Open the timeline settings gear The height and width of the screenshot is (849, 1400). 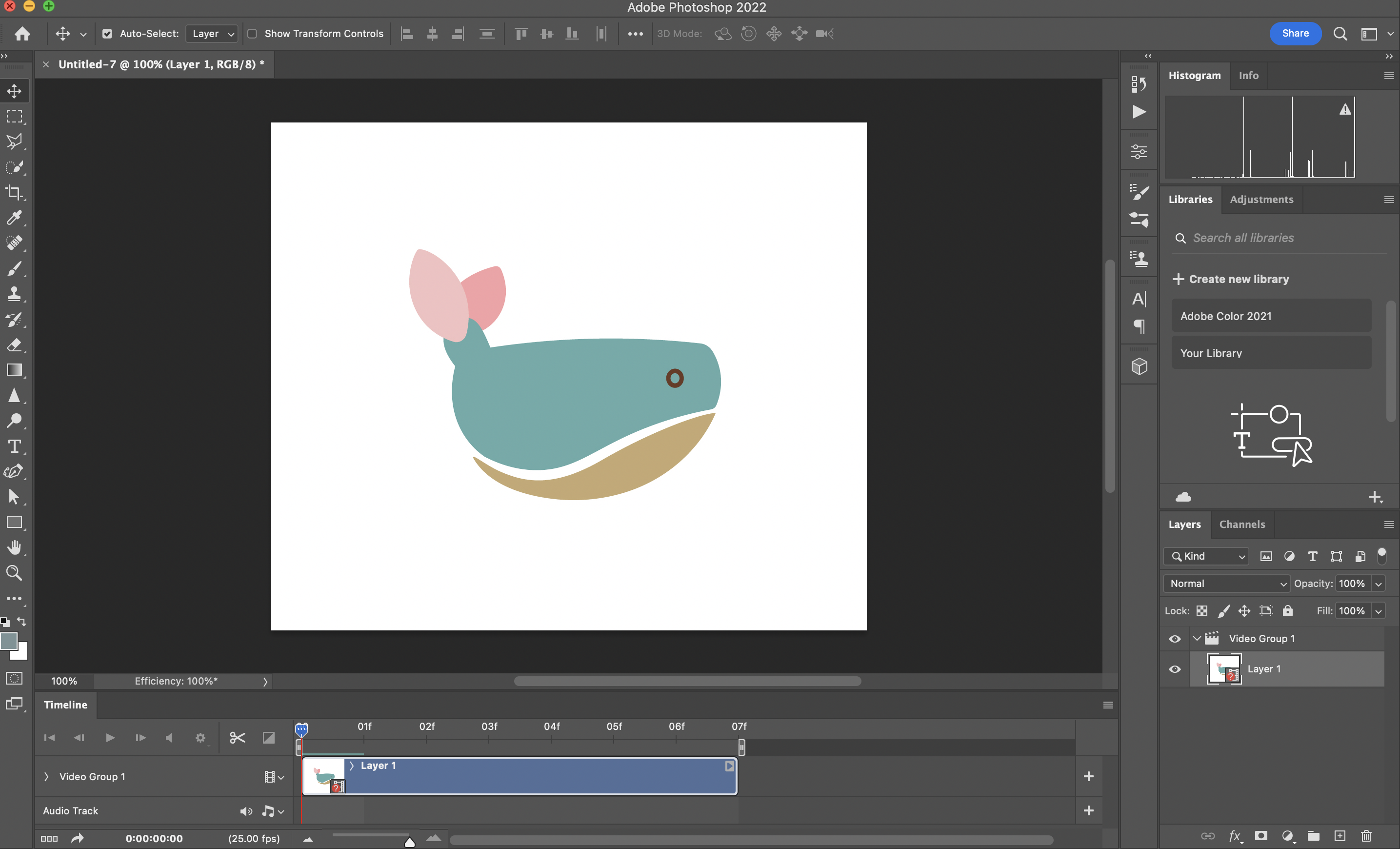[x=200, y=737]
